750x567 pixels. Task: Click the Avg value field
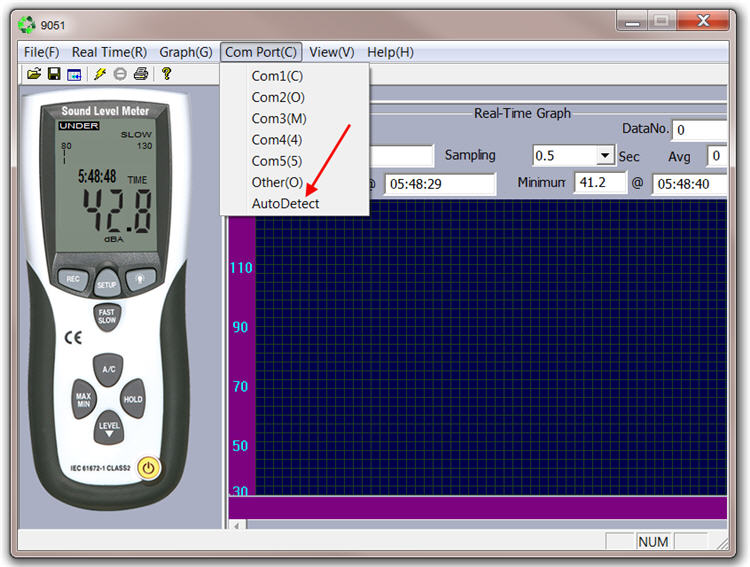[717, 156]
